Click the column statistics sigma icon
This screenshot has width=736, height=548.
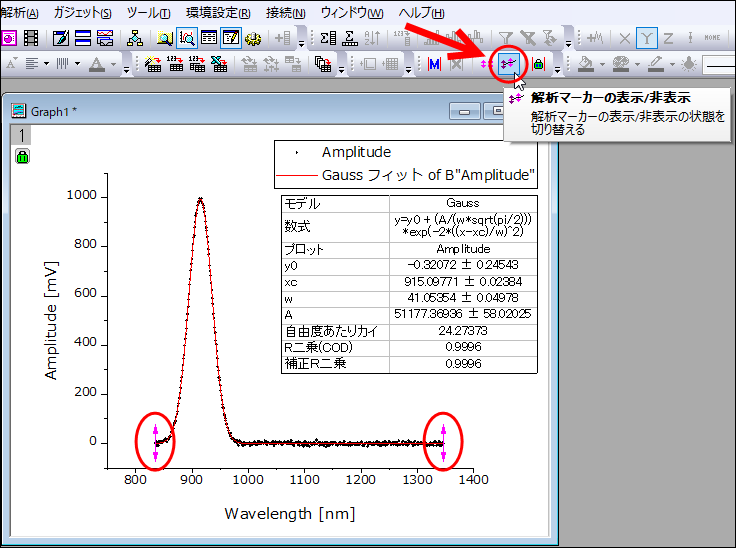pos(328,38)
